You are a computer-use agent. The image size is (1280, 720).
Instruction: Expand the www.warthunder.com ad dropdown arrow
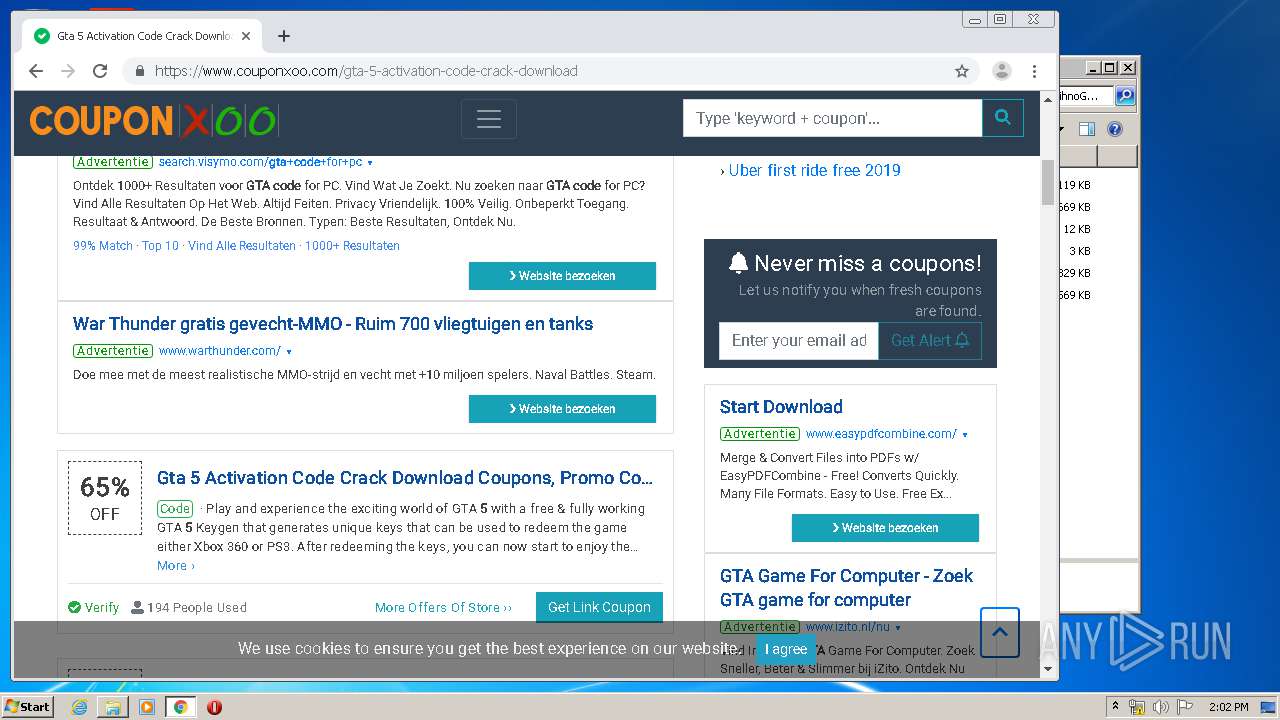pos(289,352)
